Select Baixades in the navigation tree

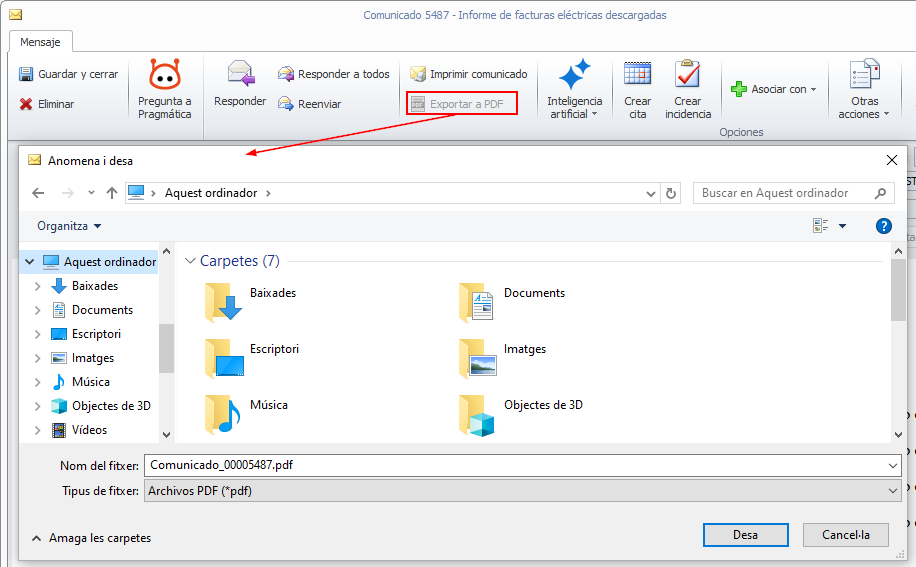(95, 286)
